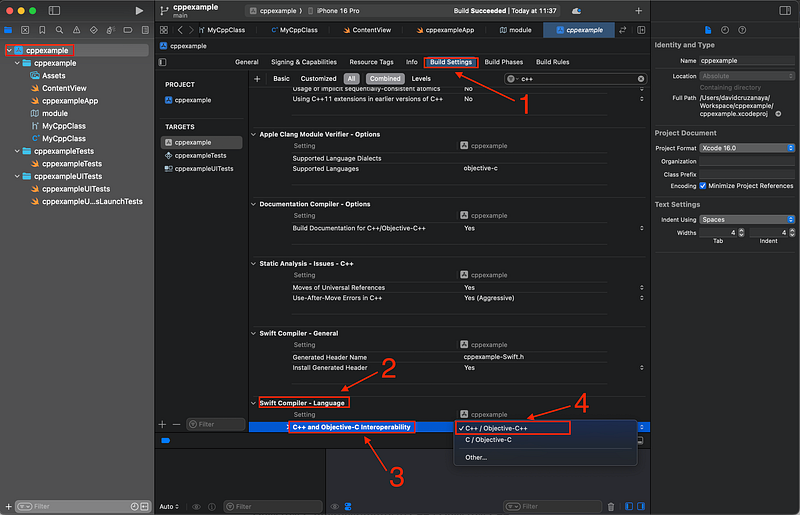Open the Build Rules tab
The height and width of the screenshot is (515, 800).
[553, 62]
